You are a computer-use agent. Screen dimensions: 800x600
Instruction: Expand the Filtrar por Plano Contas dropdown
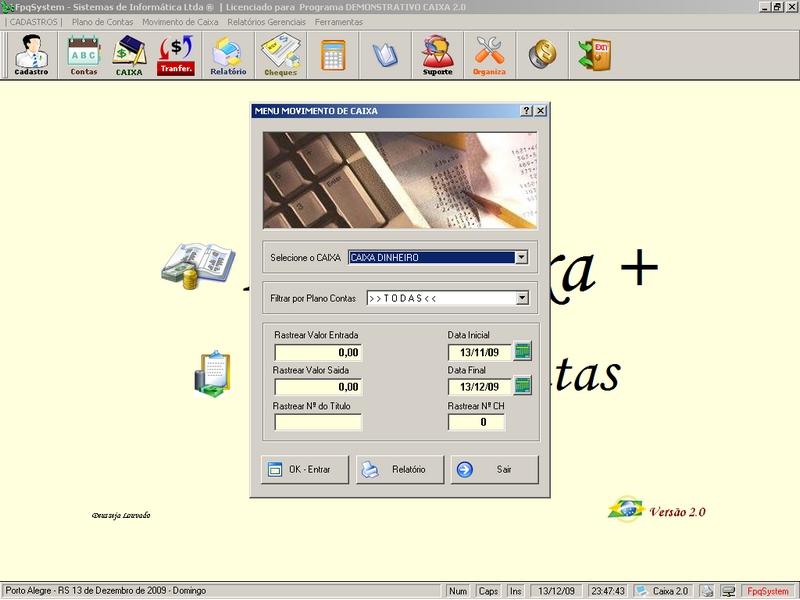pos(522,298)
